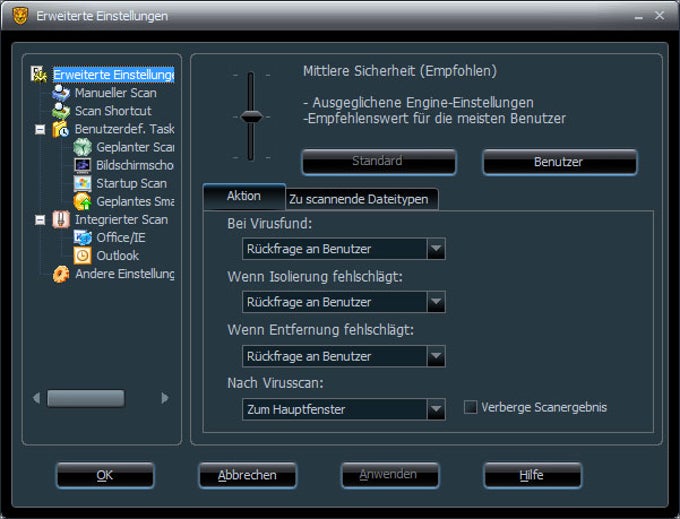The image size is (680, 519).
Task: Open Outlook scan settings
Action: pyautogui.click(x=118, y=256)
